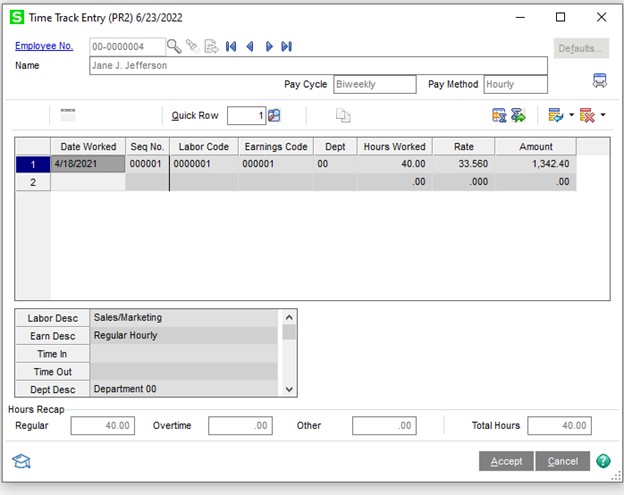Click the Other hours recap field

(x=384, y=426)
